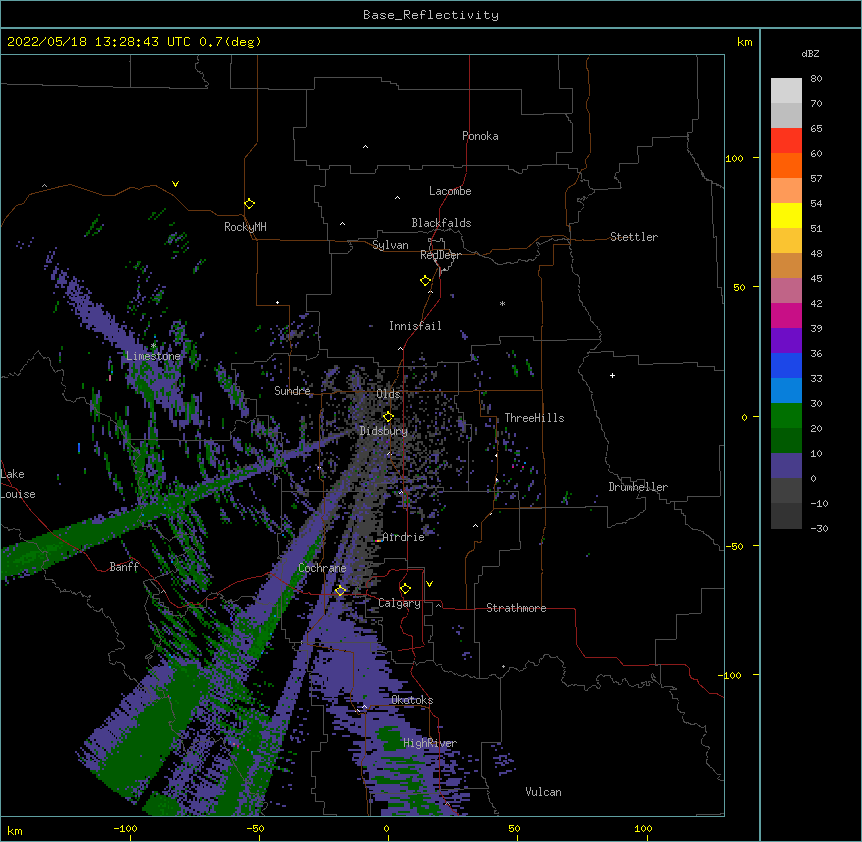Viewport: 862px width, 842px height.
Task: Click the 10 dBZ purple legend swatch
Action: pos(786,466)
